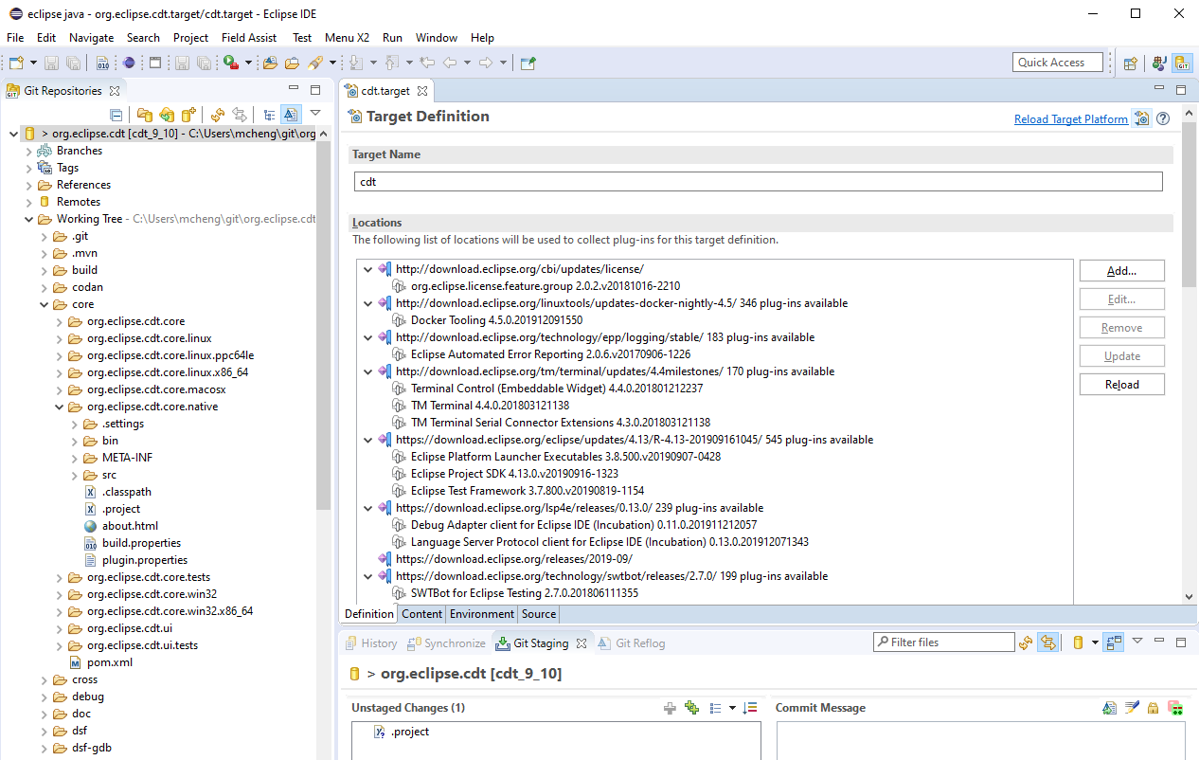
Task: Switch to the Java perspective icon
Action: point(1159,63)
